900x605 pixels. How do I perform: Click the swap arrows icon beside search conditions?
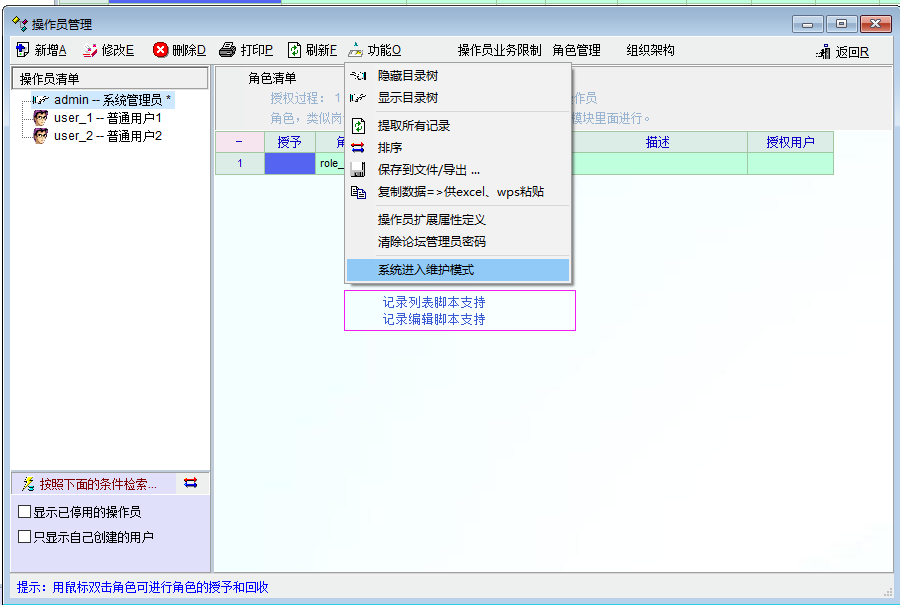(x=191, y=483)
